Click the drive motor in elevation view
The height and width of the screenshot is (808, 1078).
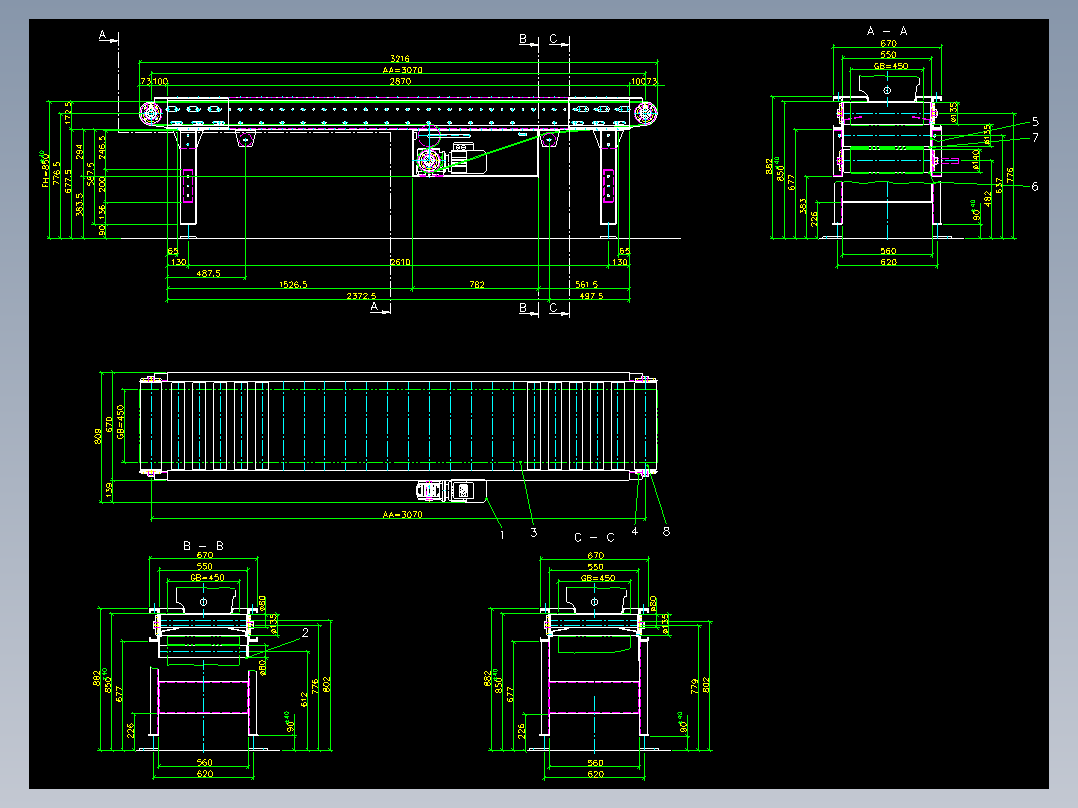click(469, 160)
